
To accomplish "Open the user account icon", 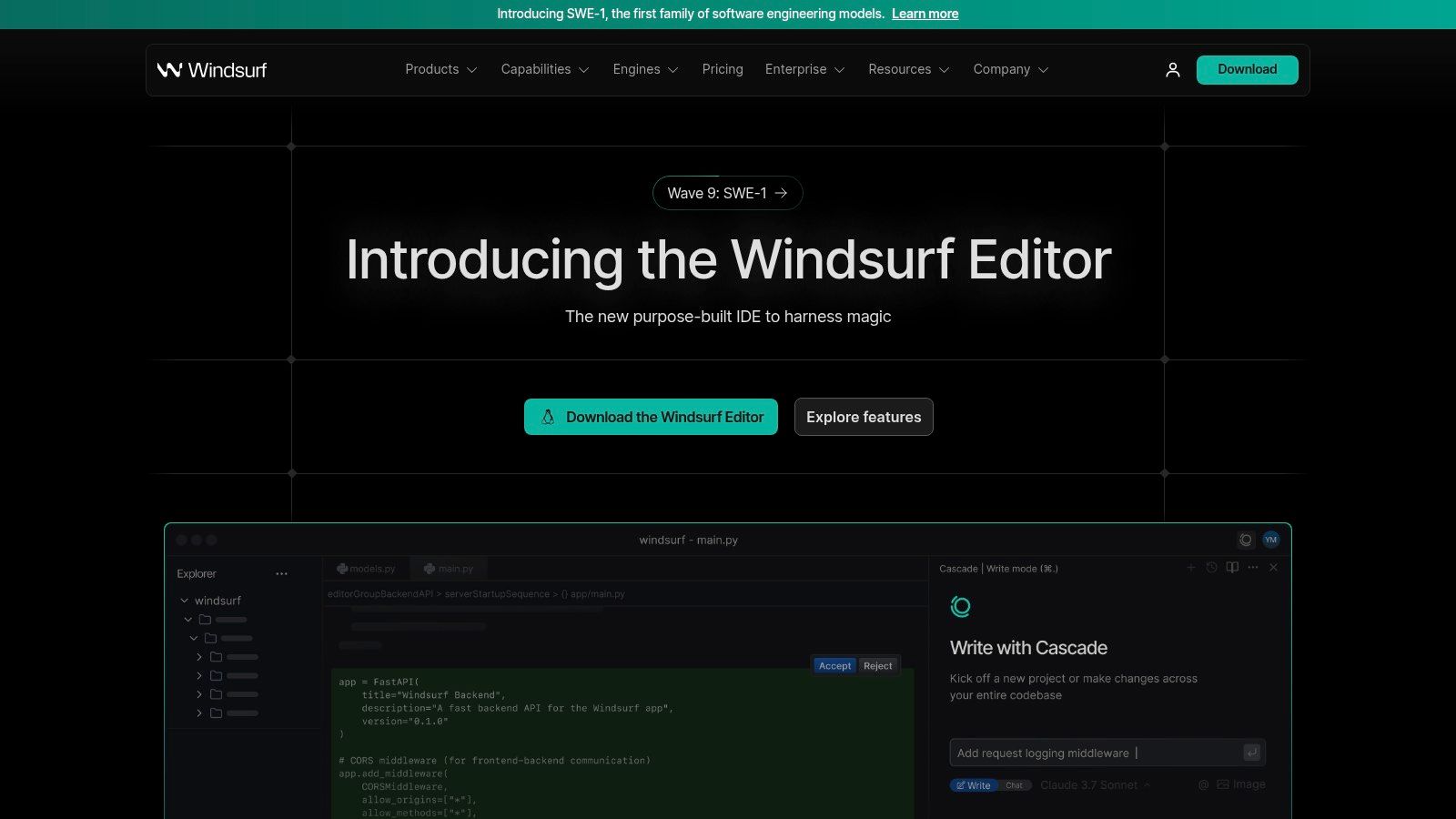I will tap(1173, 70).
